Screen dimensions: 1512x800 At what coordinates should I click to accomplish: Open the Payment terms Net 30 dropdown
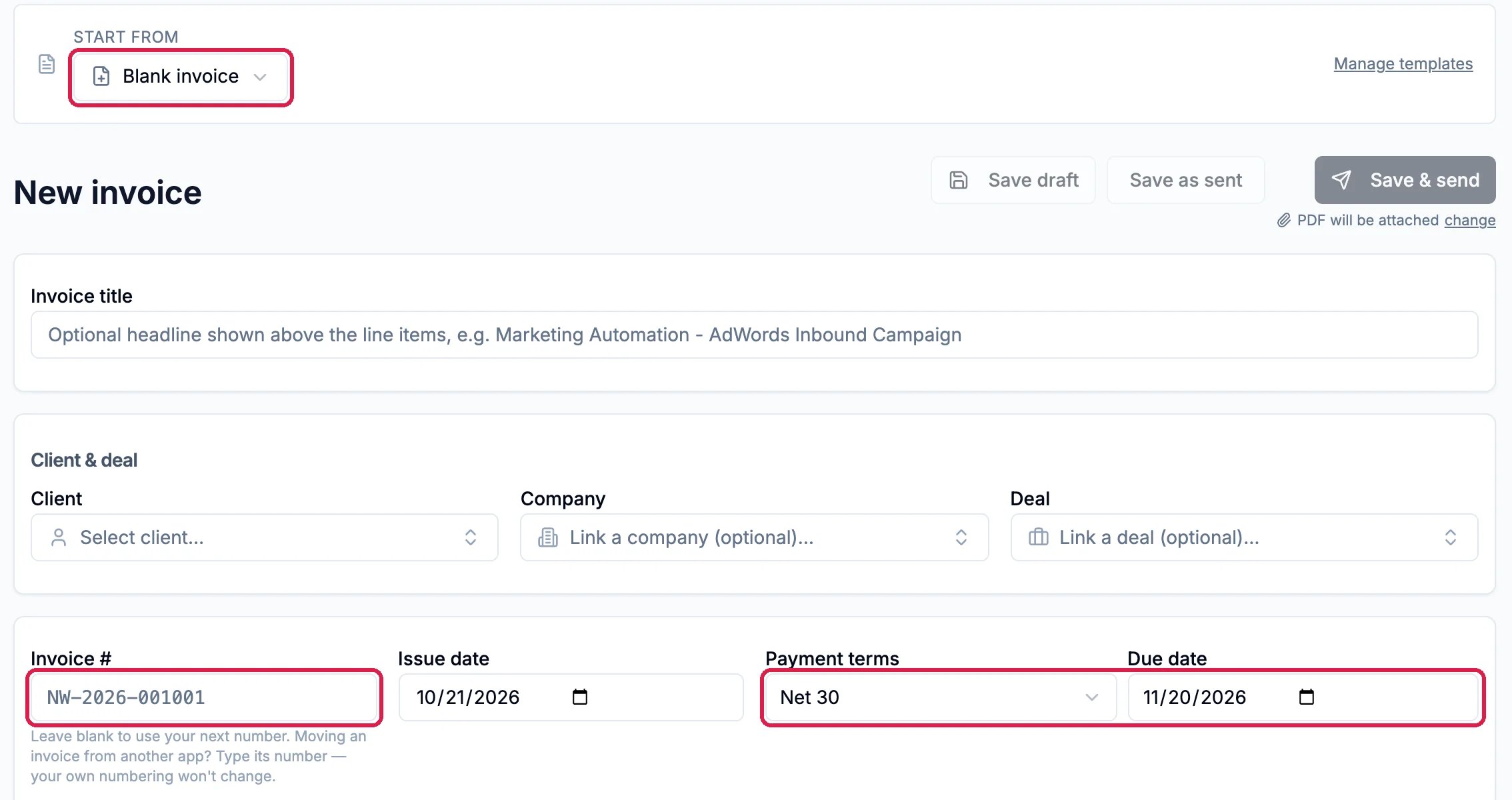coord(941,697)
